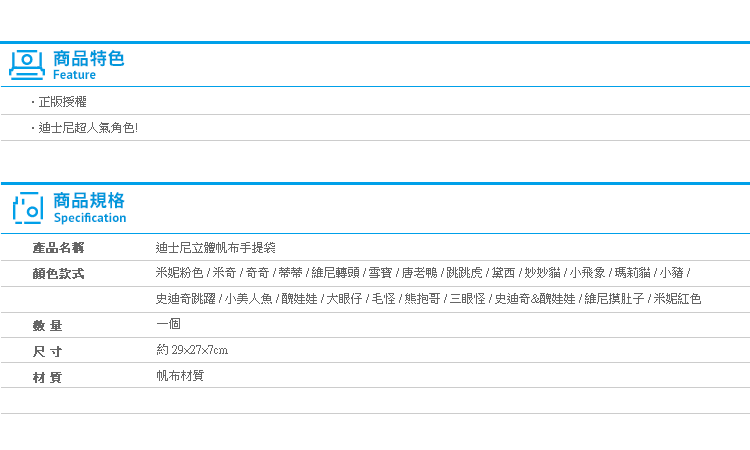750x450 pixels.
Task: Select the Feature subtitle text
Action: pos(74,75)
